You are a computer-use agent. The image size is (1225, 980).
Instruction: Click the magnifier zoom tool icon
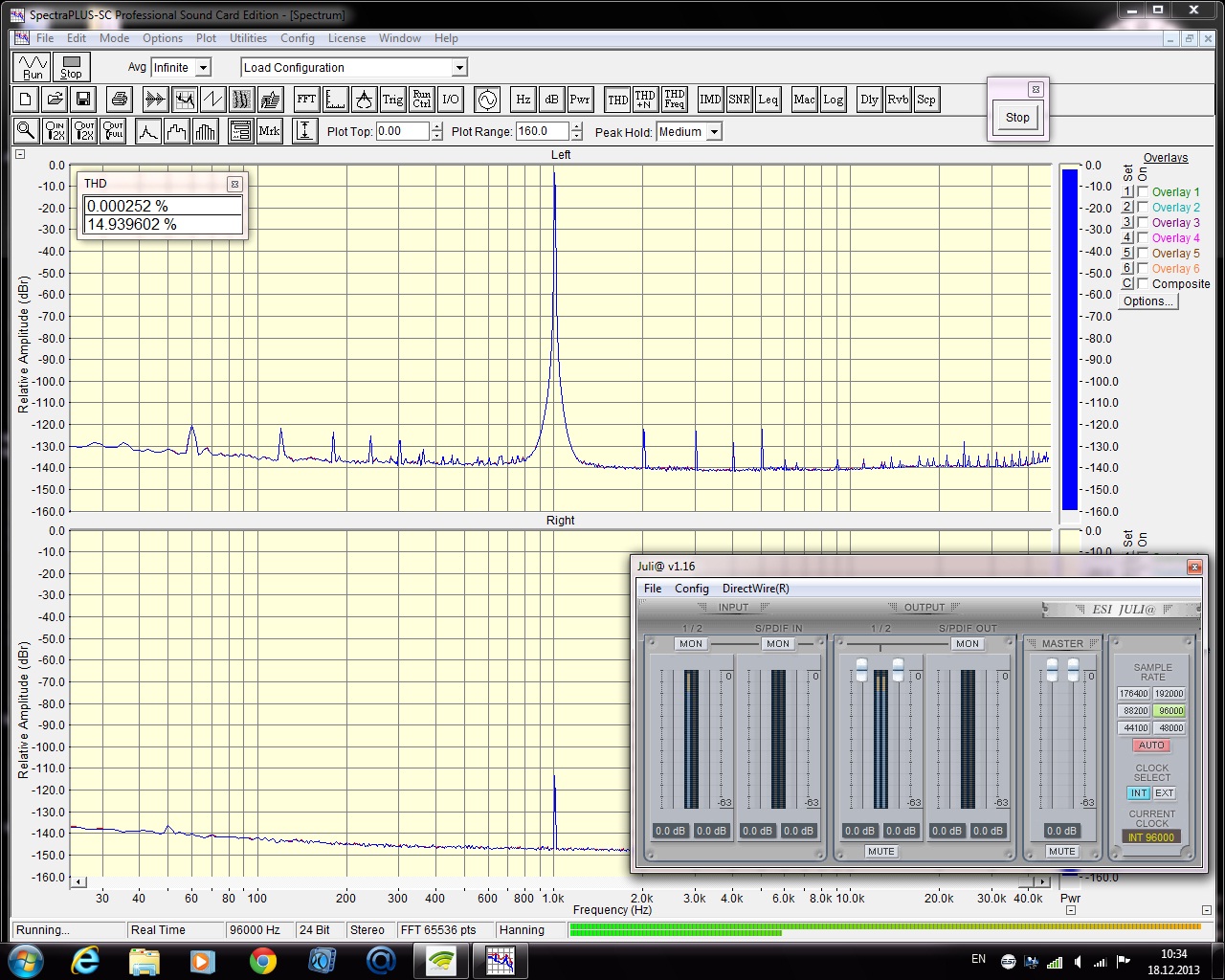pyautogui.click(x=26, y=131)
